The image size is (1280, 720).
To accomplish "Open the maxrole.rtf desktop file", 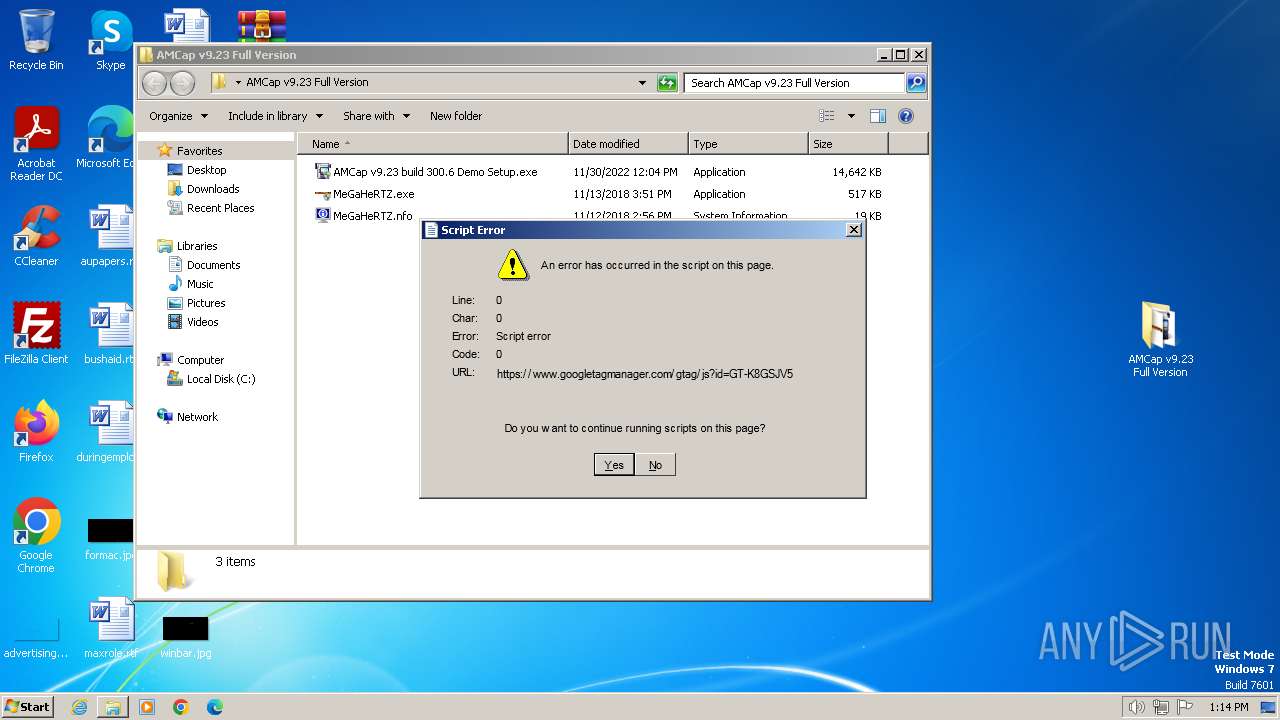I will click(110, 628).
